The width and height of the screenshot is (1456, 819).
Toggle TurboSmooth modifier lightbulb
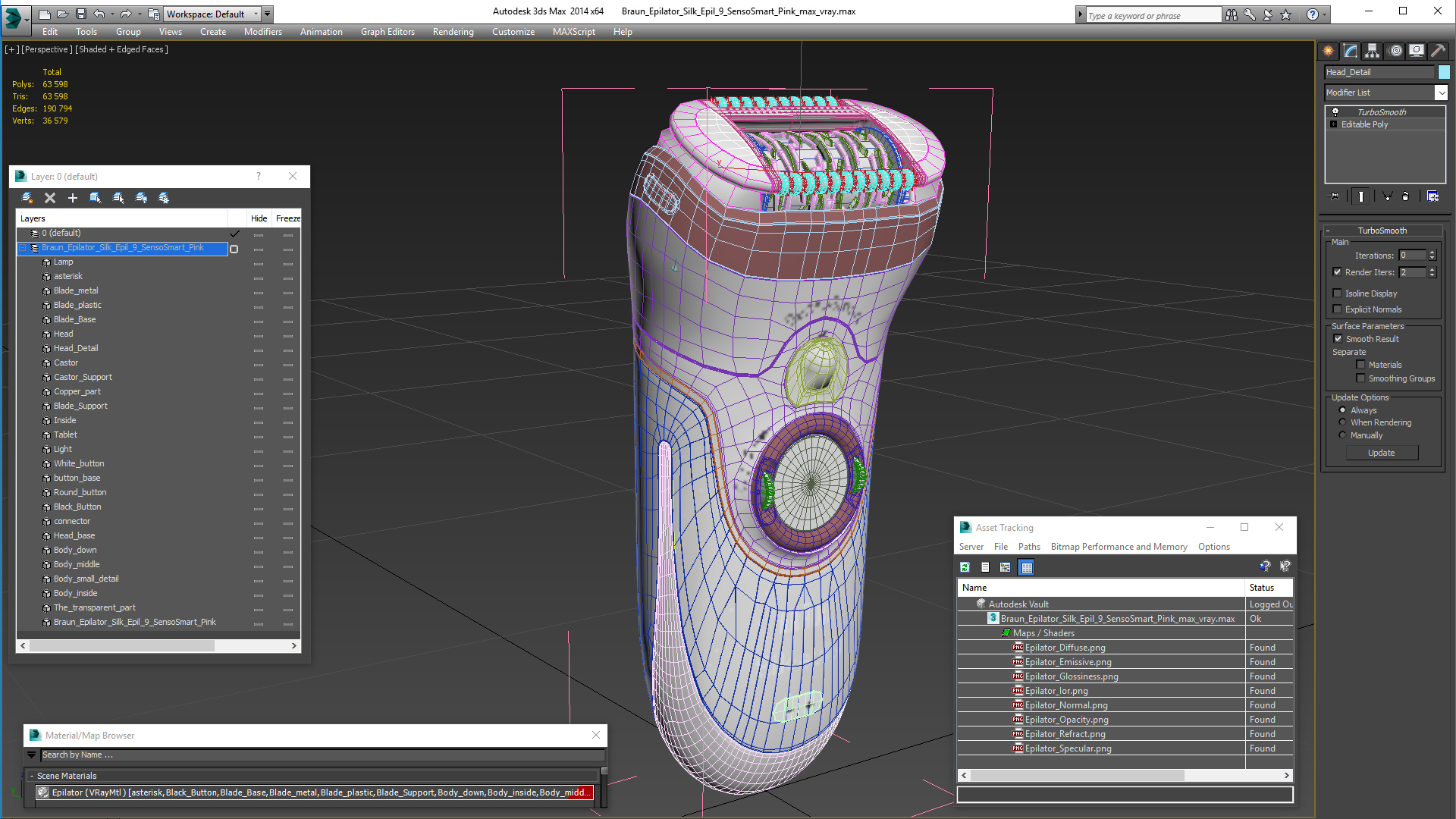pyautogui.click(x=1335, y=111)
